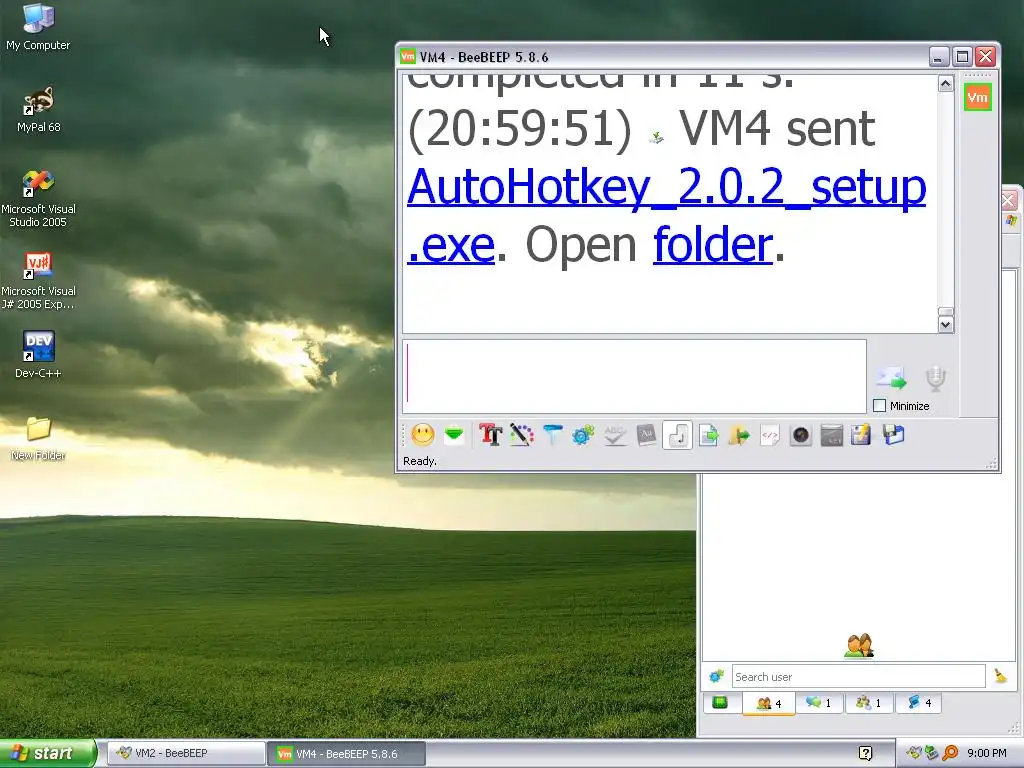
Task: Open the emoticon smiley picker
Action: [x=423, y=435]
